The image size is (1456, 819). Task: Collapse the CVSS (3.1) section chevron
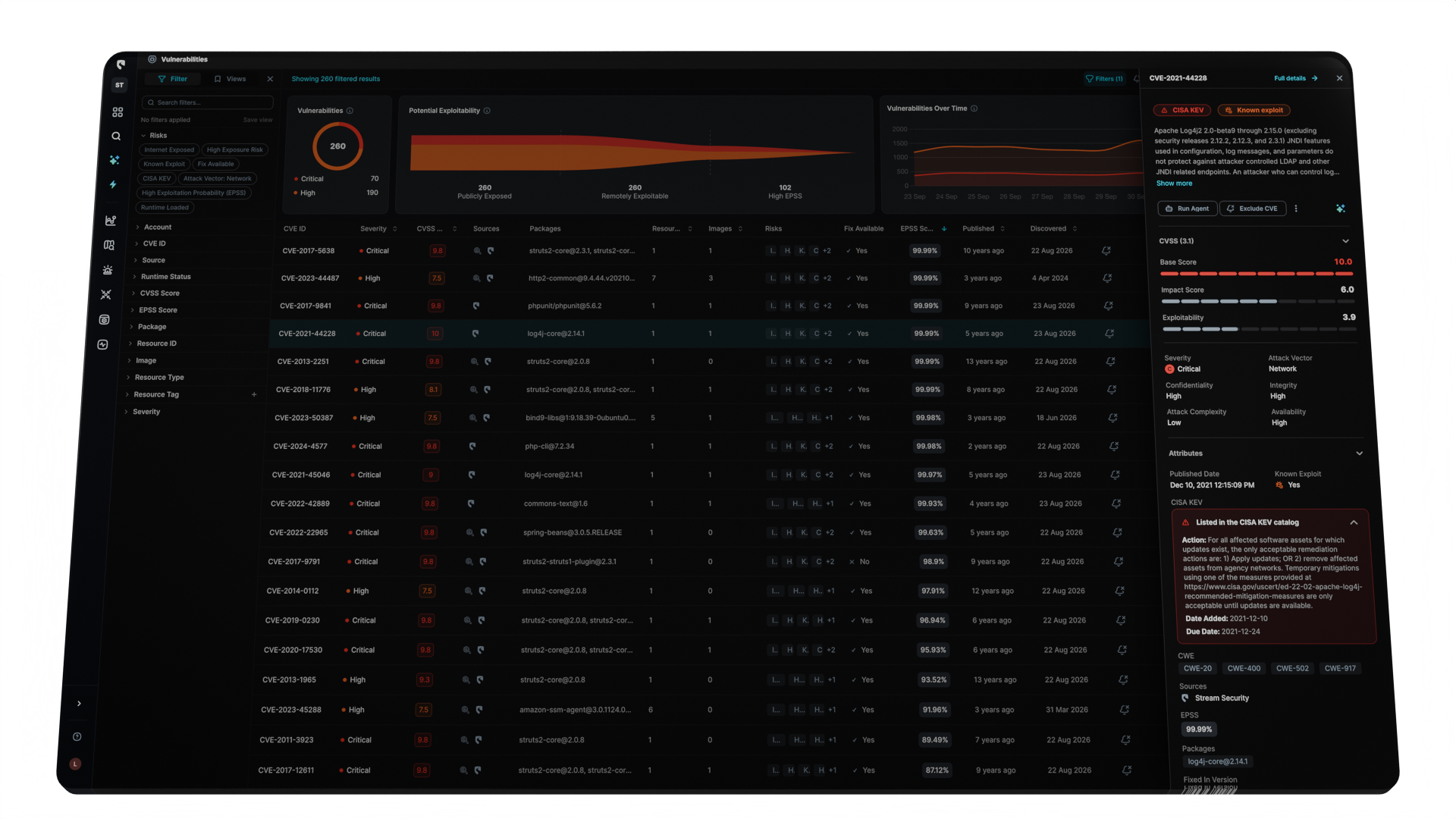pyautogui.click(x=1346, y=241)
